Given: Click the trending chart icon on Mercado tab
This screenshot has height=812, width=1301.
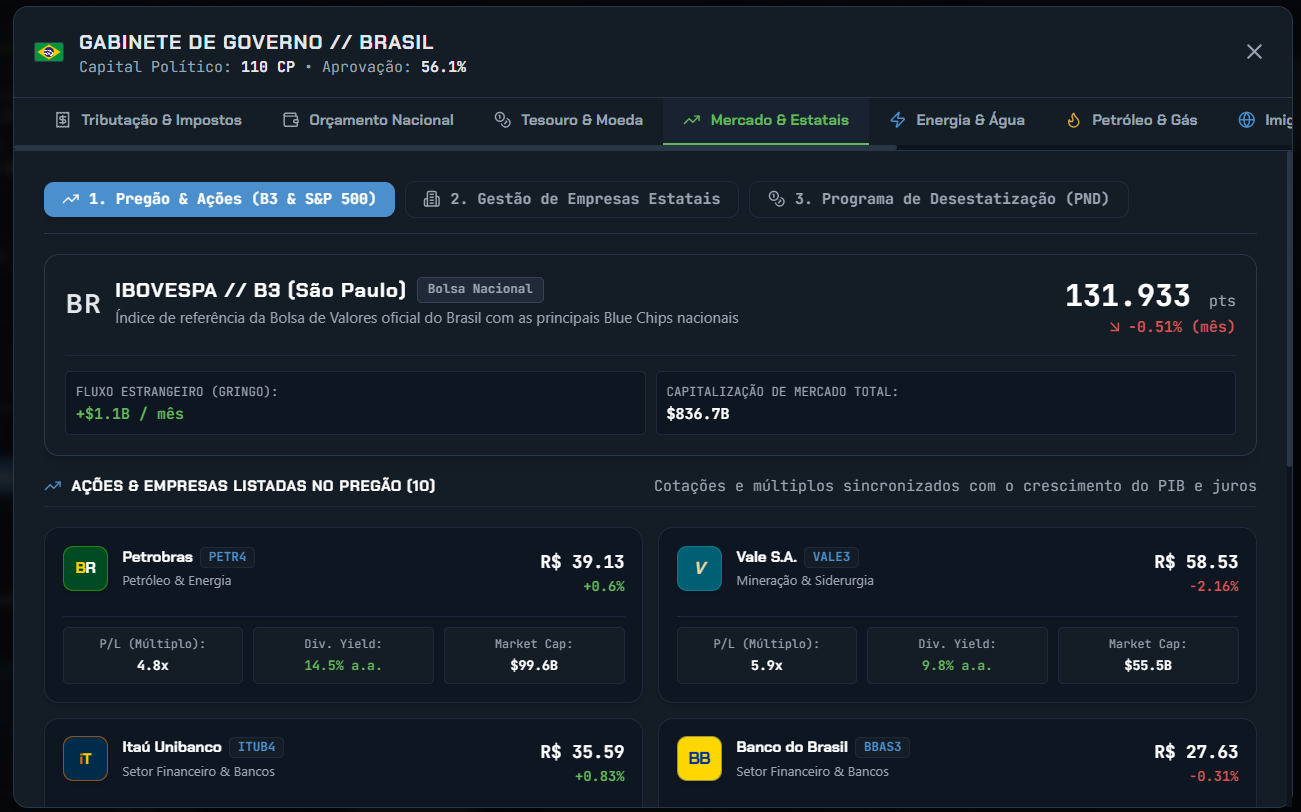Looking at the screenshot, I should coord(691,120).
